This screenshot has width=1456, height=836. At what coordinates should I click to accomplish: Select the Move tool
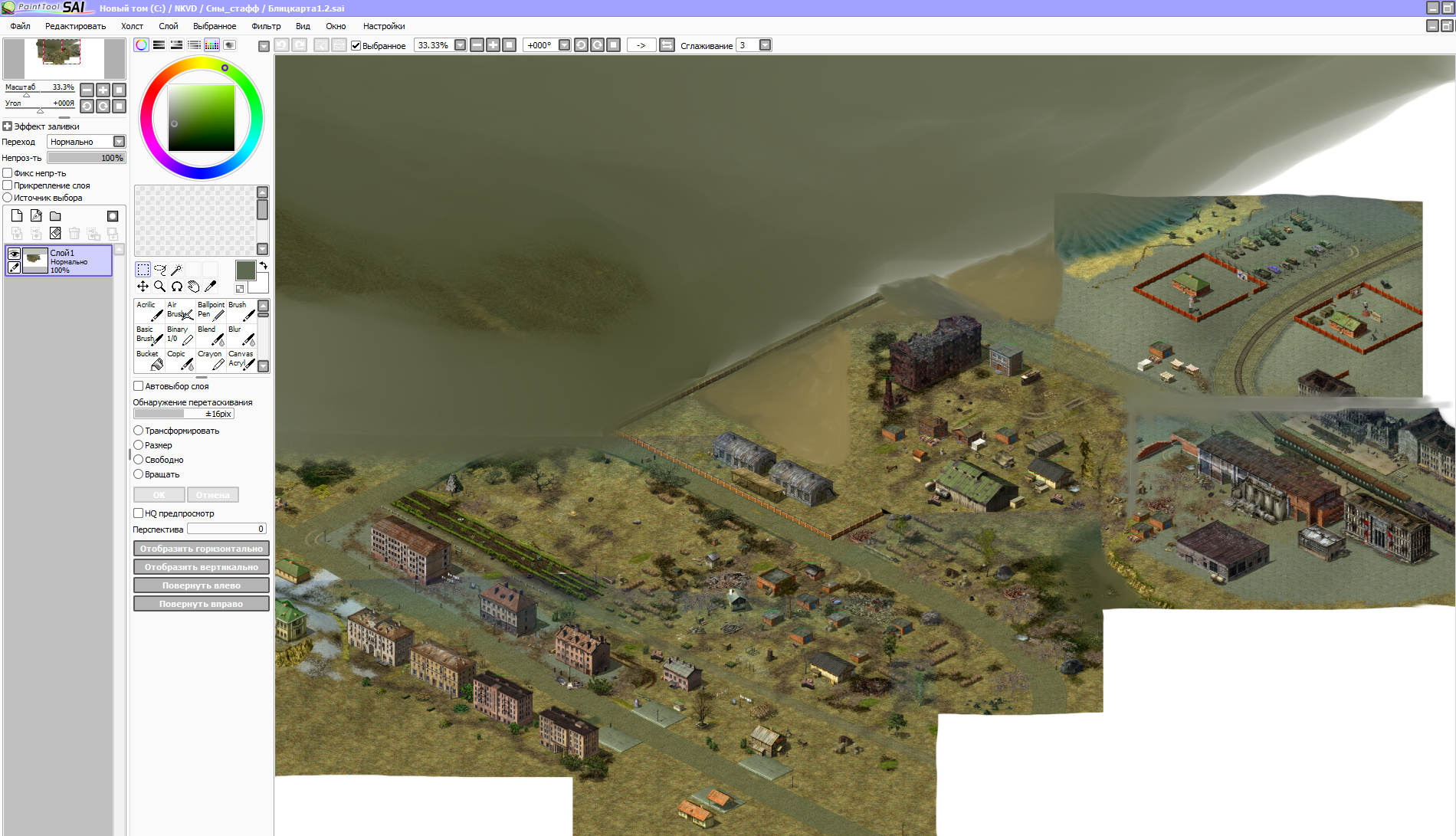coord(143,287)
